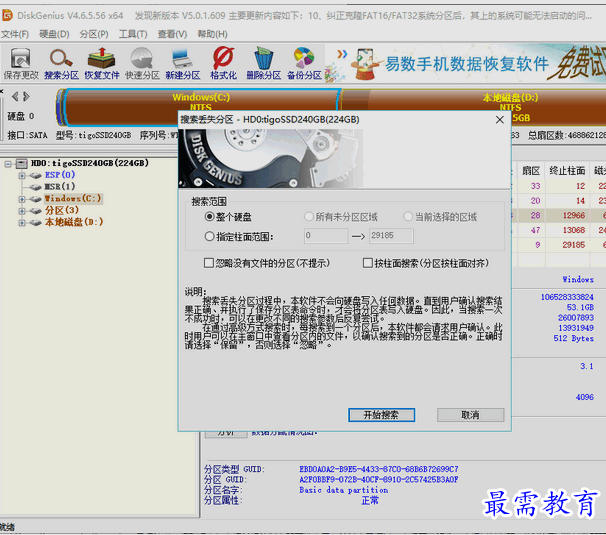
Task: Click the 本地磁盘(D:) partition icon in tree
Action: [x=35, y=223]
